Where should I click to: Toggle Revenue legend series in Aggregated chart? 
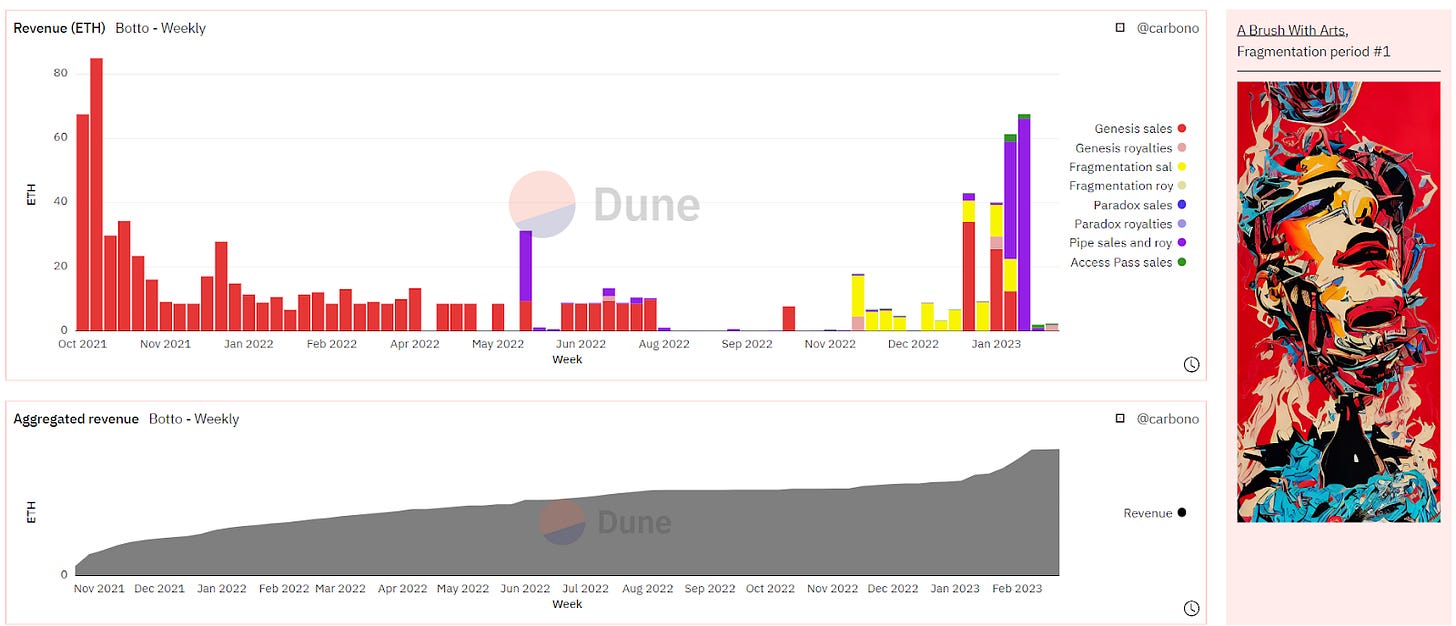pyautogui.click(x=1155, y=513)
